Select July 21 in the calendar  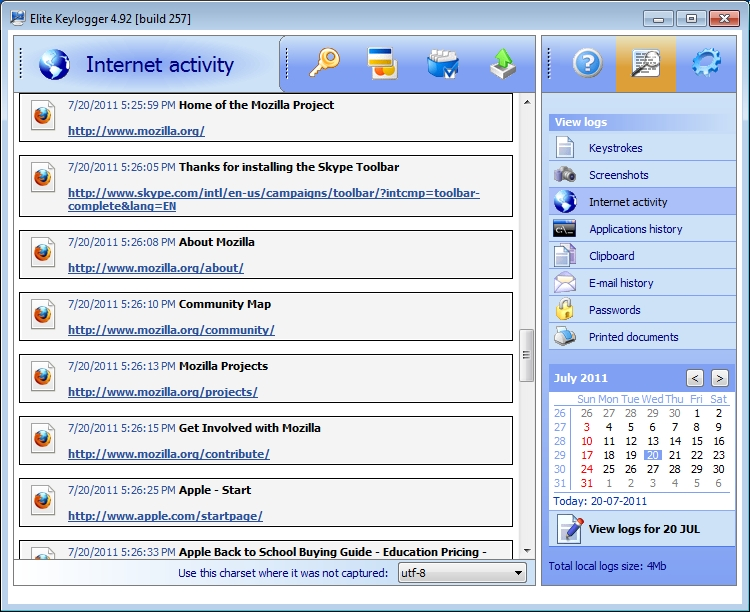pos(675,455)
